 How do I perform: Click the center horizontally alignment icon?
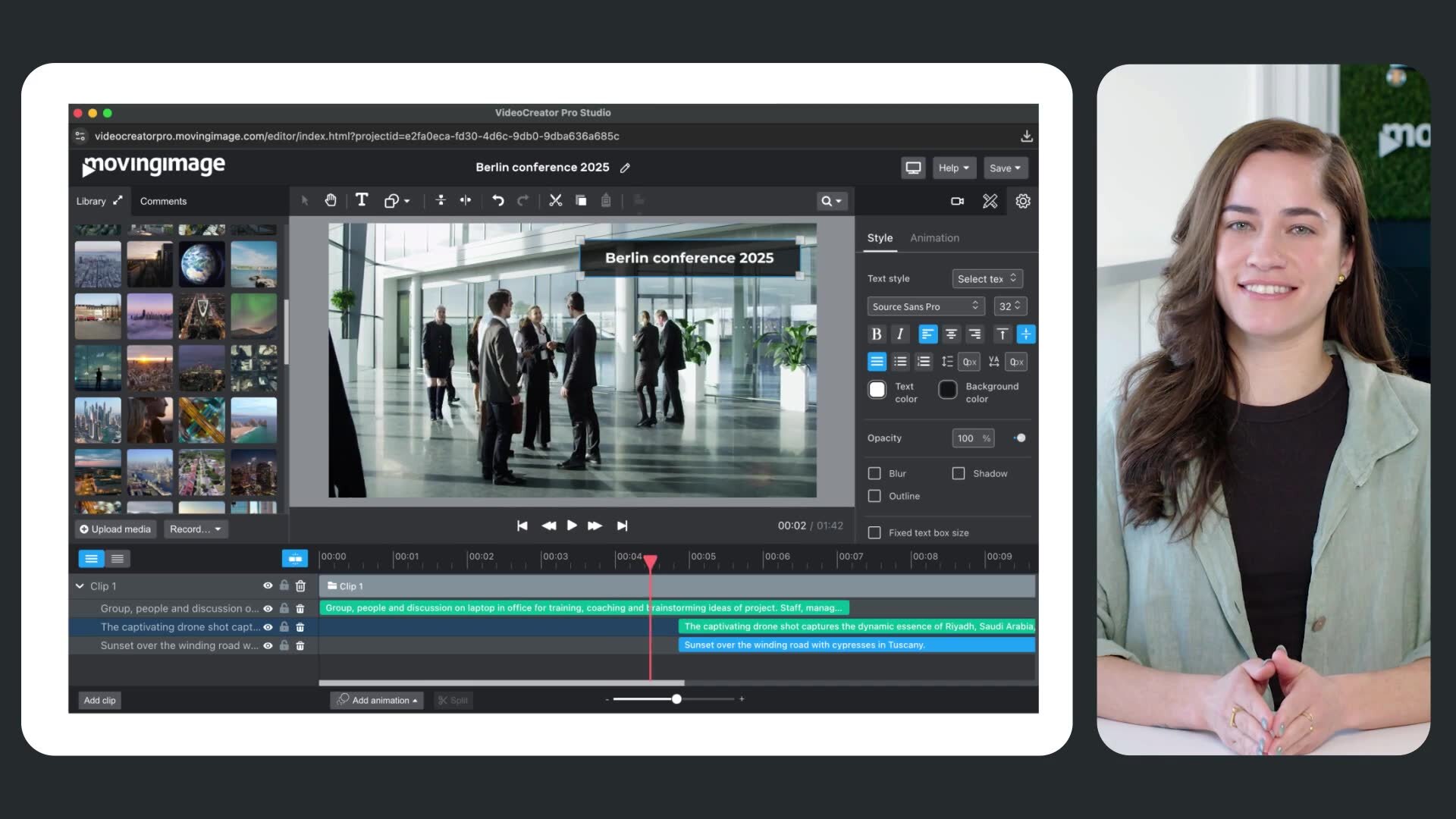466,200
